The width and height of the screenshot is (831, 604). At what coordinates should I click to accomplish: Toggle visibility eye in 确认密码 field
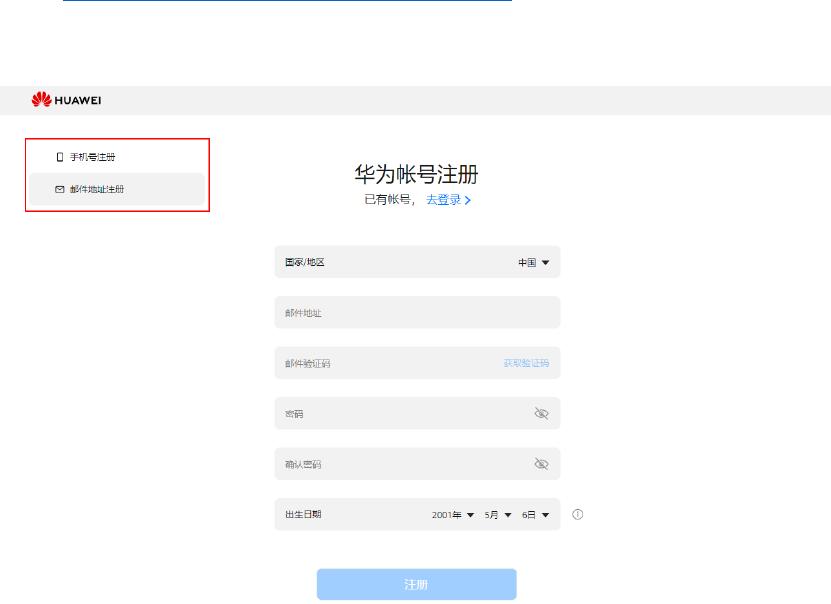click(541, 464)
